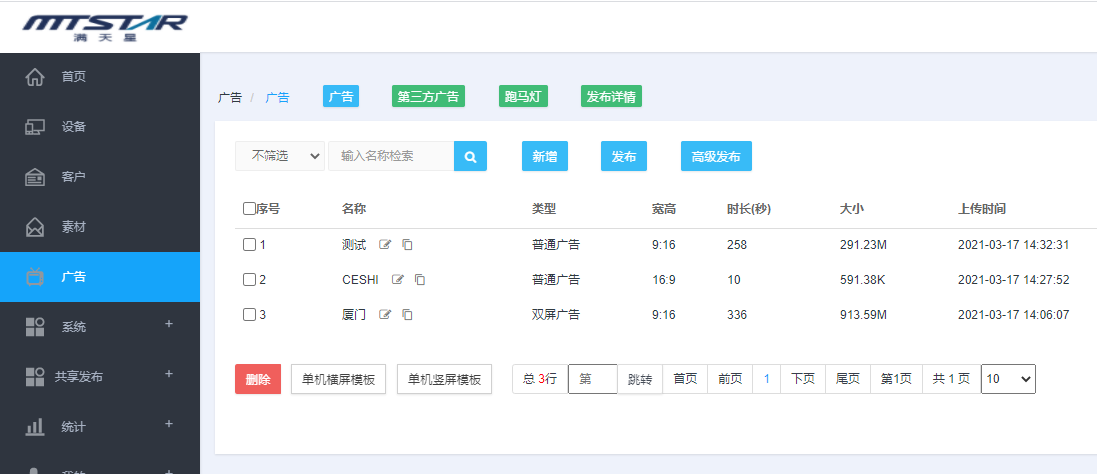Copy the 厦门 ad via copy icon
This screenshot has width=1097, height=474.
pos(407,315)
